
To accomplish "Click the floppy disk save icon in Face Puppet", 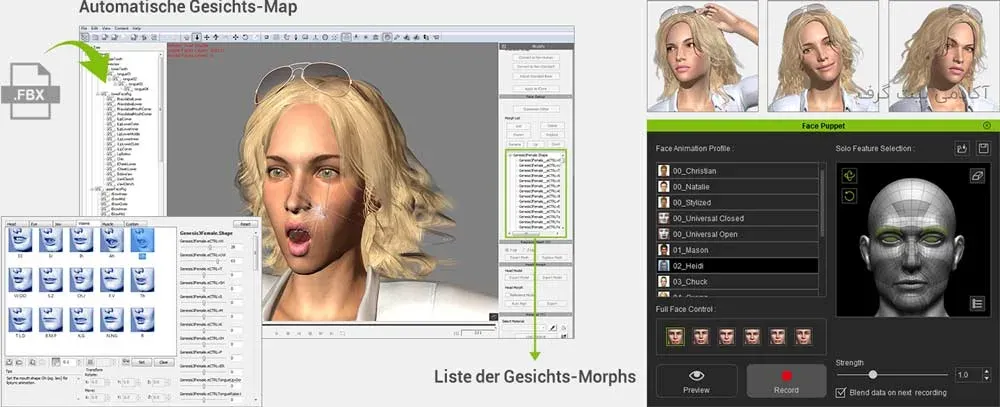I will pos(983,149).
